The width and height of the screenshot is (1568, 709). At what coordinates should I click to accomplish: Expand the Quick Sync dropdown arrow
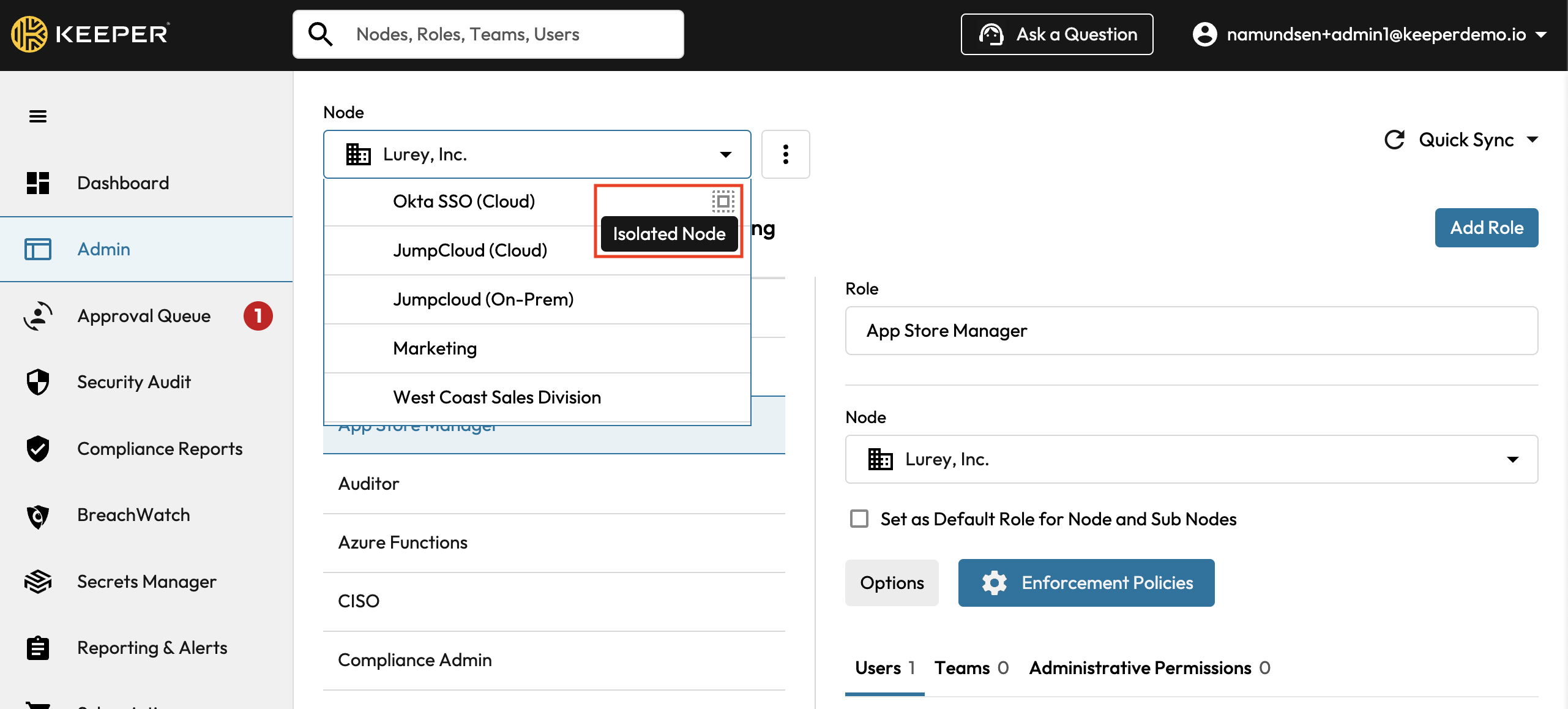[x=1533, y=140]
